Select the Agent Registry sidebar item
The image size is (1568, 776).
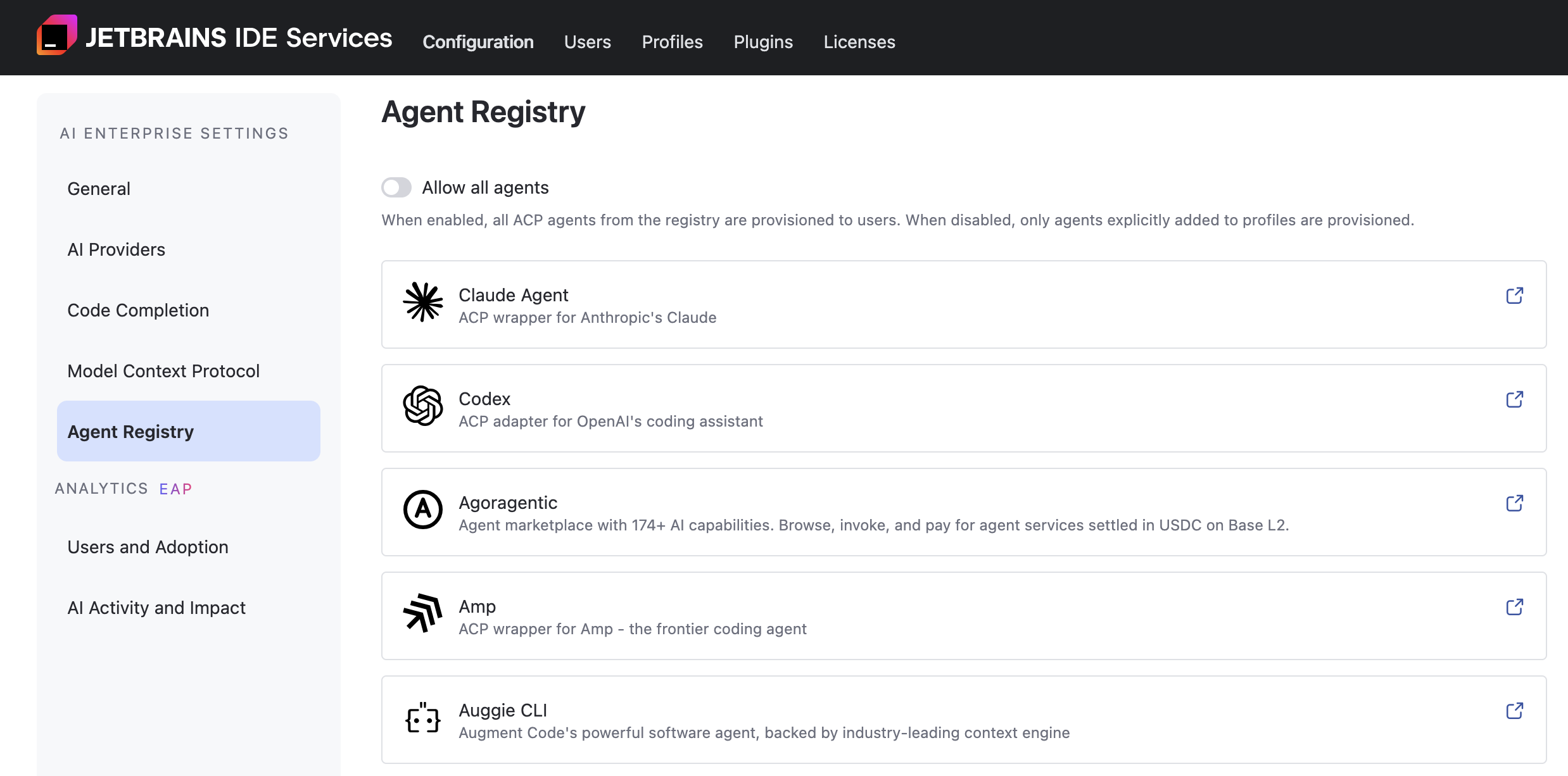click(x=189, y=431)
